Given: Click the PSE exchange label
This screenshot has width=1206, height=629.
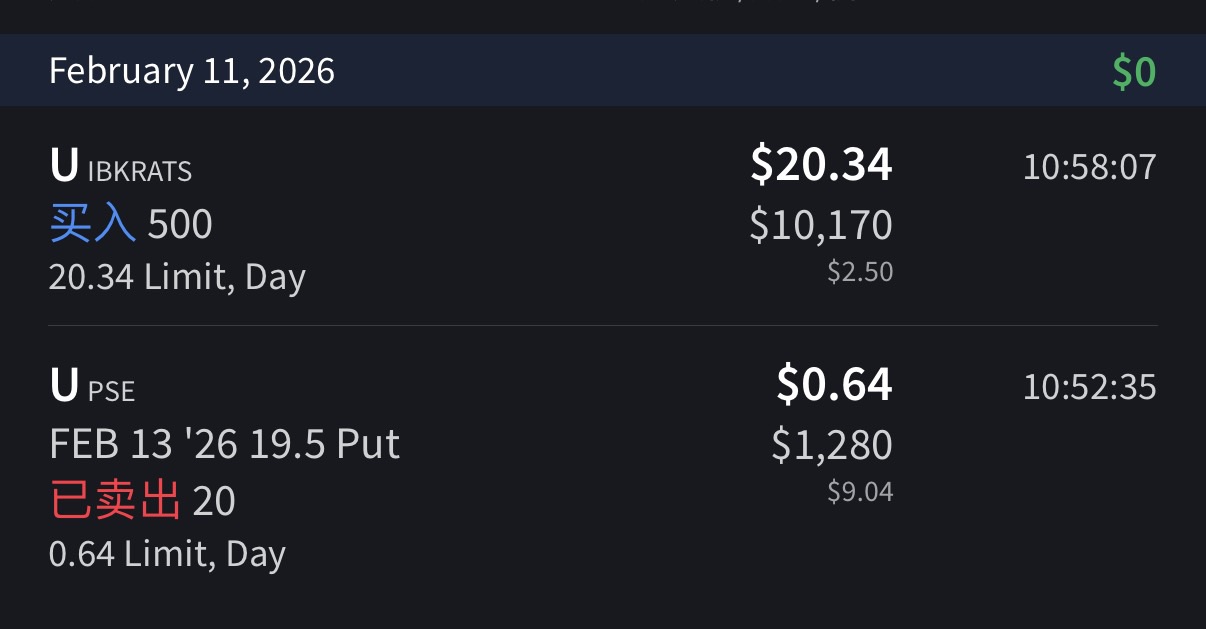Looking at the screenshot, I should [111, 391].
